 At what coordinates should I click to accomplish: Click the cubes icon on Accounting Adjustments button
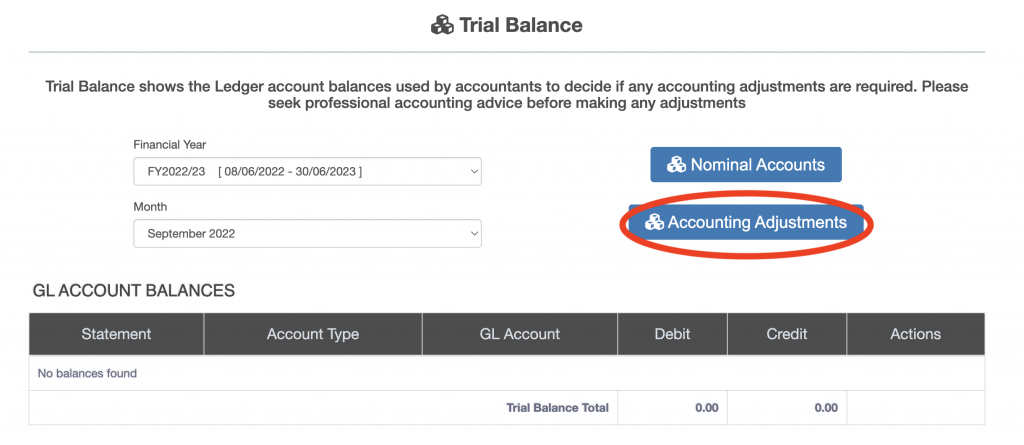(655, 222)
